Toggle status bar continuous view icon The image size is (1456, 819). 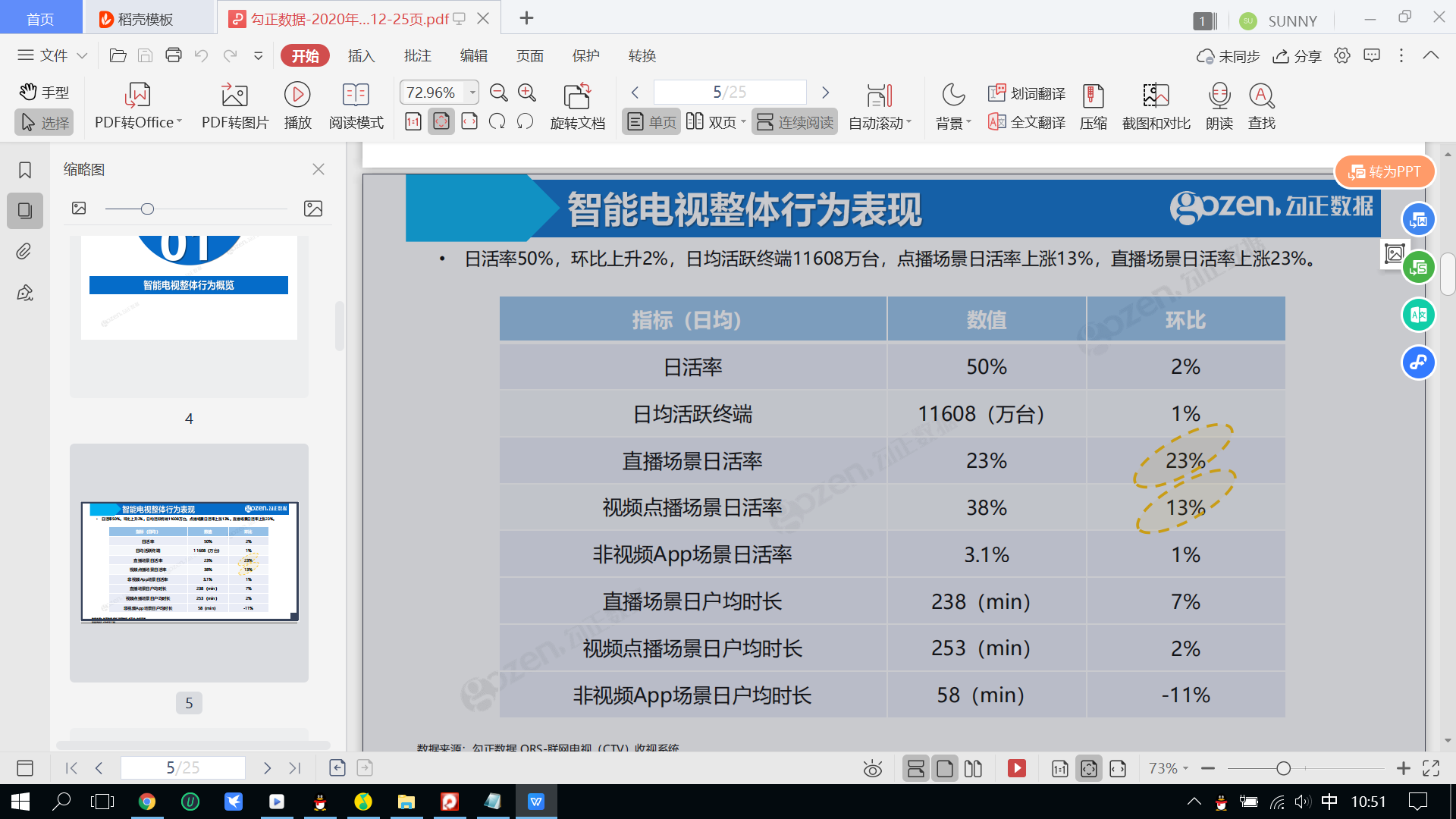[x=916, y=768]
